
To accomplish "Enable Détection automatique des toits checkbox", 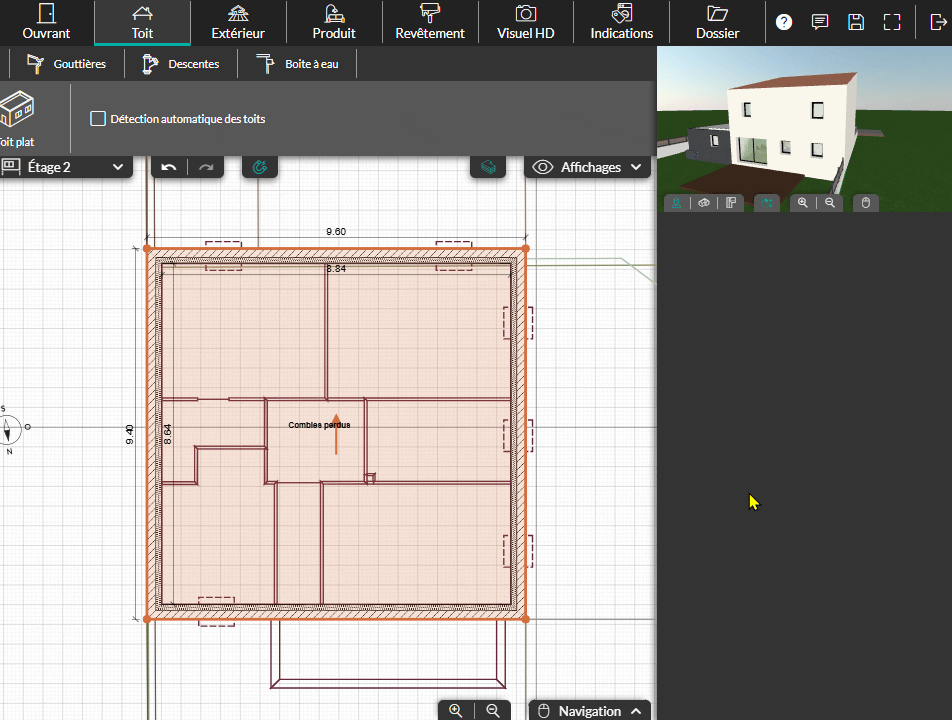I will (98, 119).
